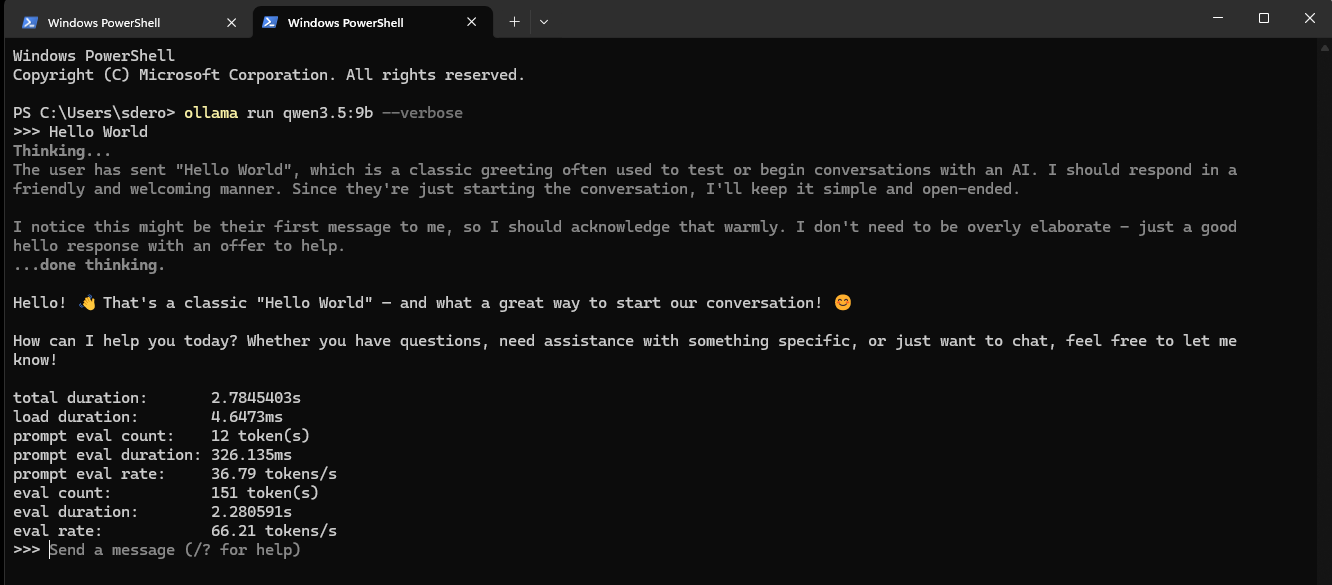Click the PowerShell icon on the active tab
Viewport: 1332px width, 585px height.
[x=270, y=22]
